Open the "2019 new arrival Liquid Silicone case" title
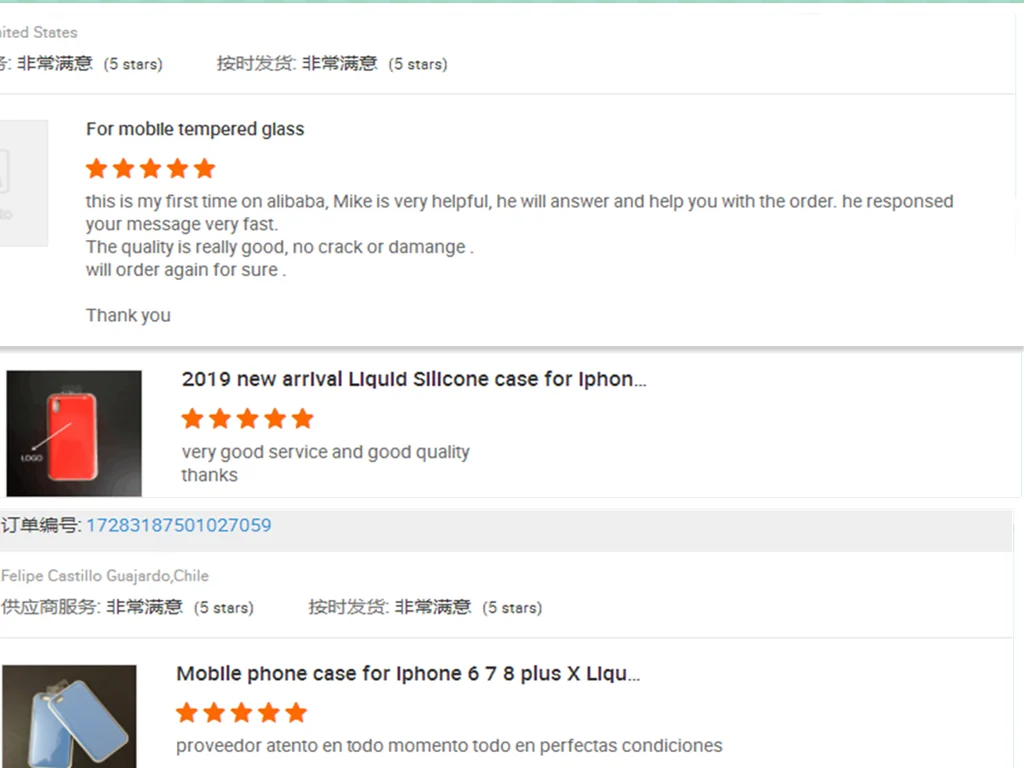1024x768 pixels. tap(414, 379)
